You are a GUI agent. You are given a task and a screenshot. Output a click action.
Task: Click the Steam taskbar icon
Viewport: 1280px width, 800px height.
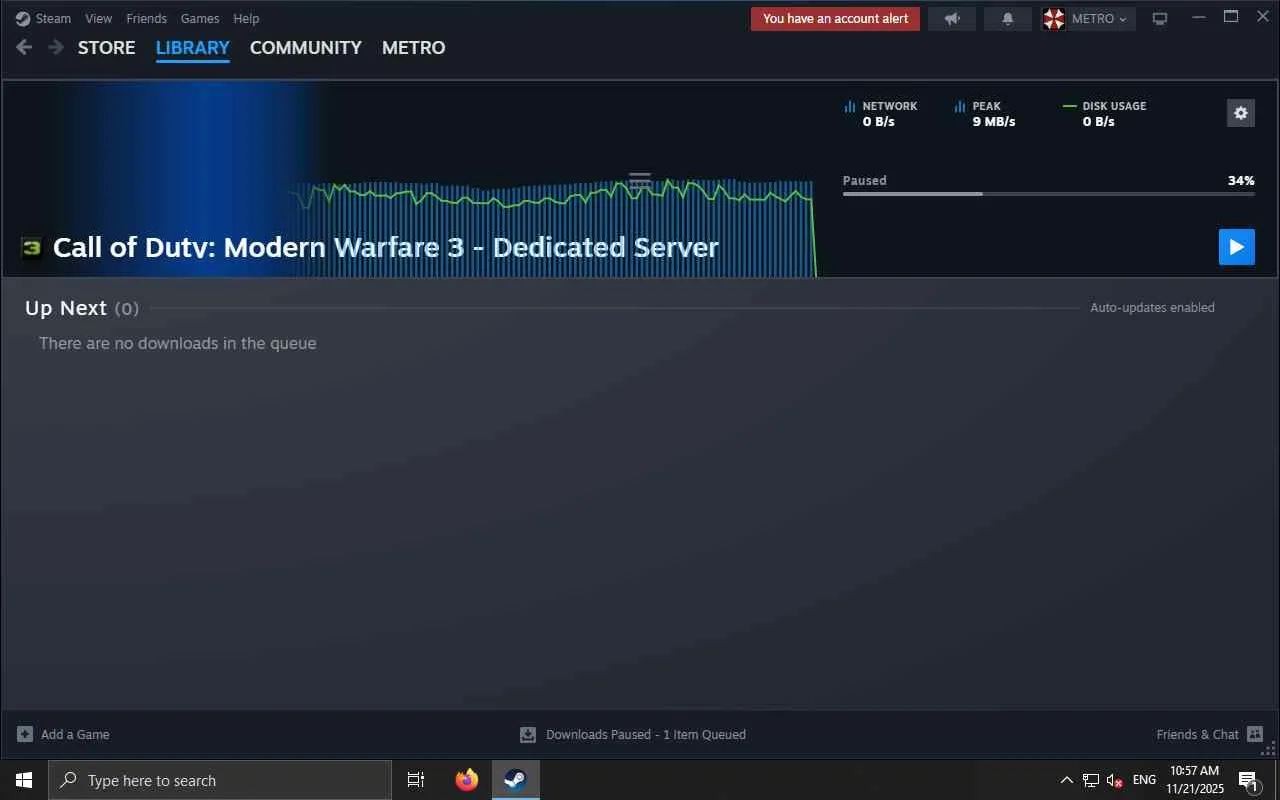tap(515, 780)
